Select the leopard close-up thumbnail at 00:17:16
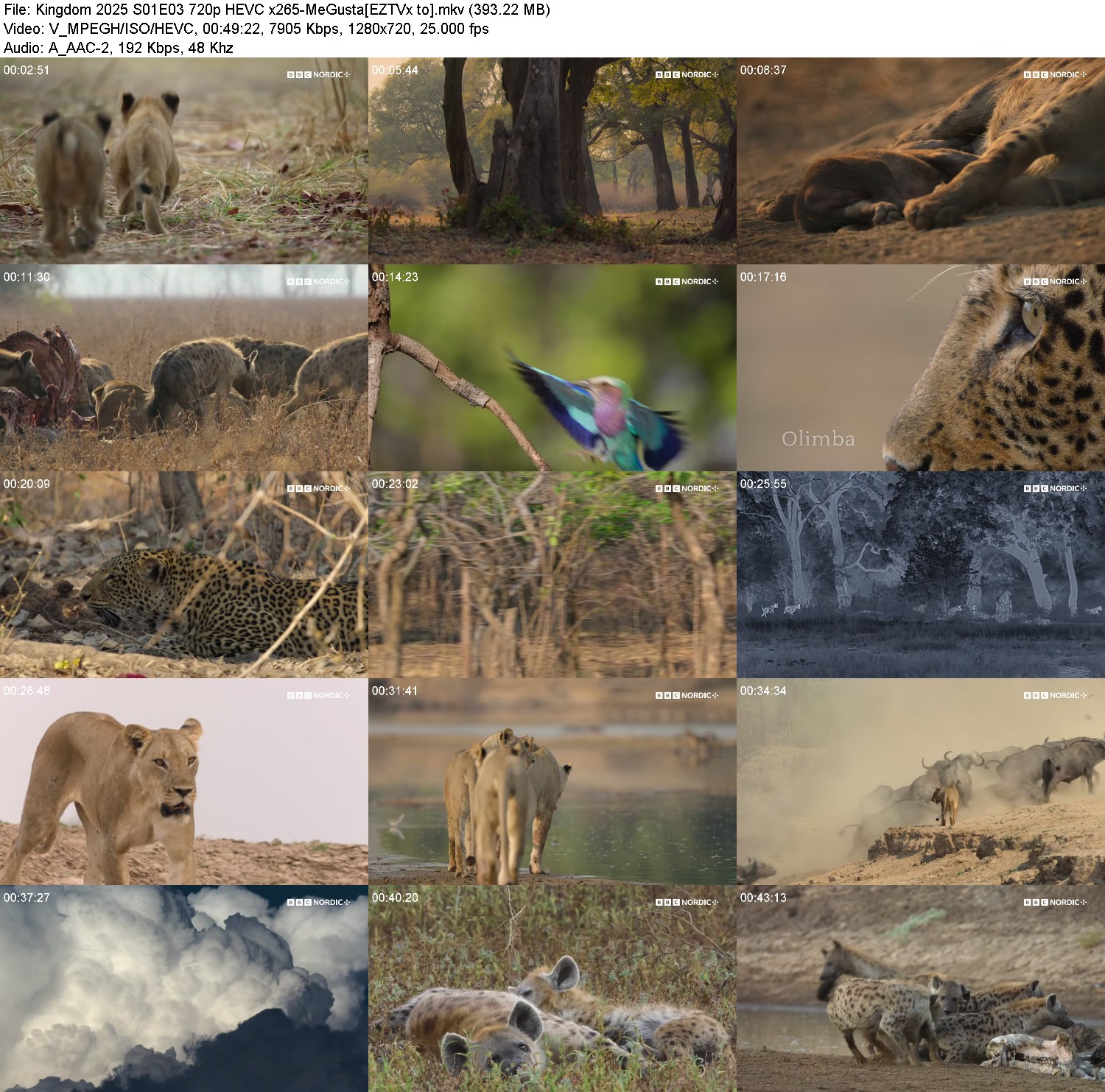 tap(921, 367)
